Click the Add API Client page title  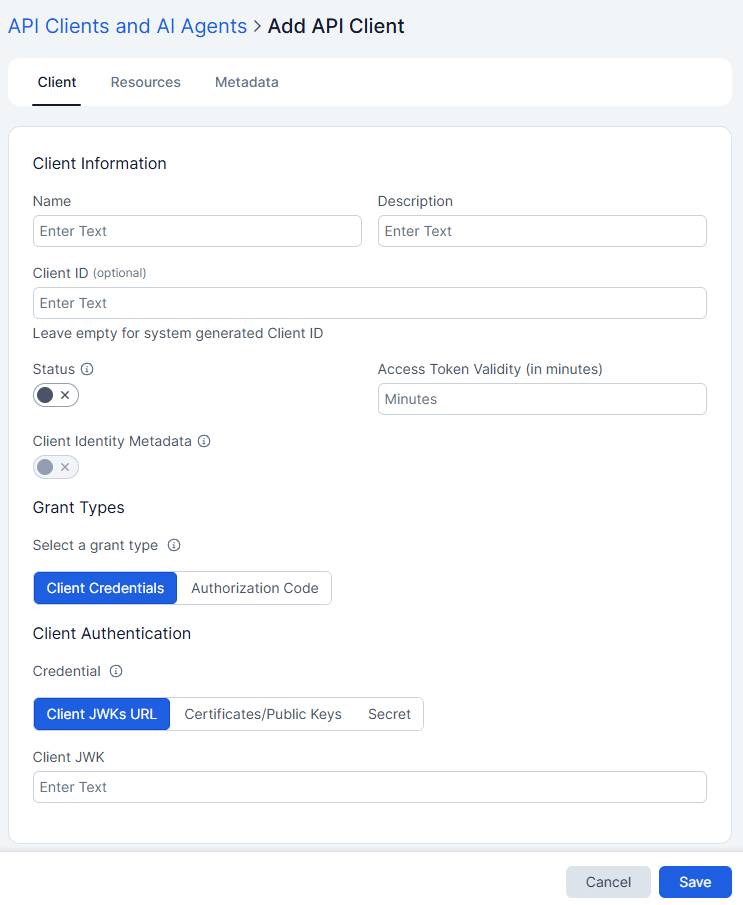(x=336, y=26)
